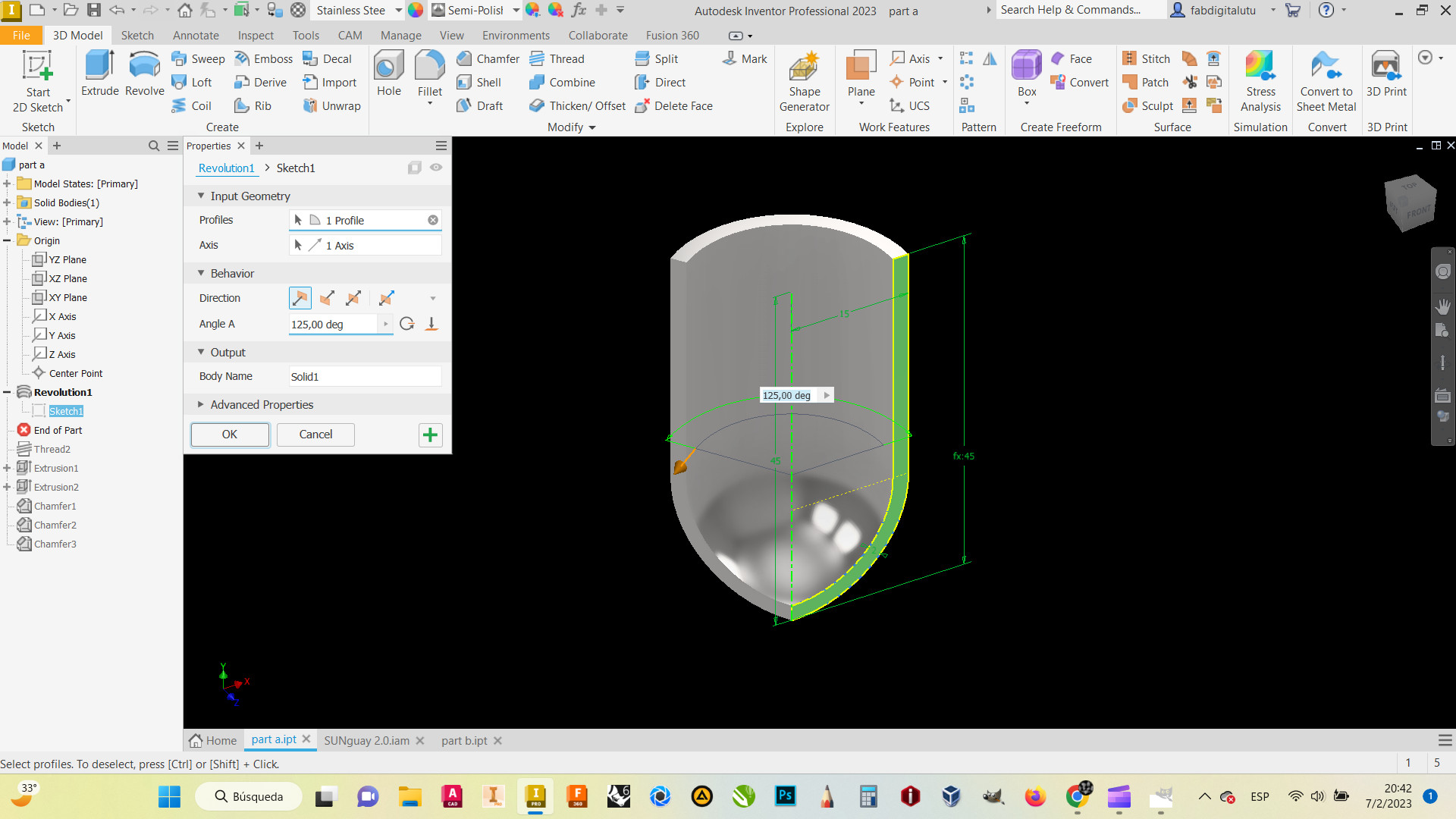Select the Extrude tool

[100, 74]
